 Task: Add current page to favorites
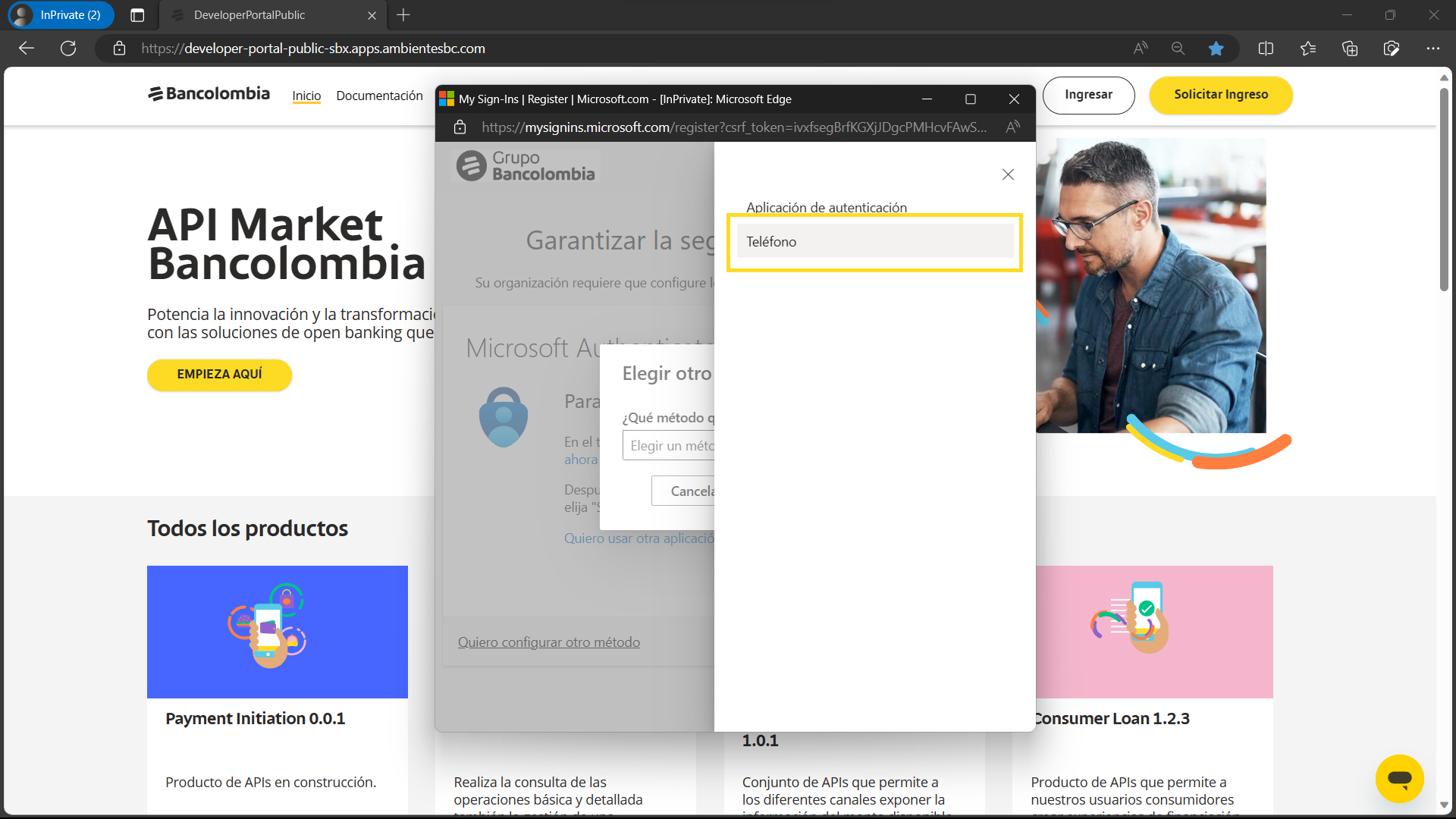click(1216, 48)
